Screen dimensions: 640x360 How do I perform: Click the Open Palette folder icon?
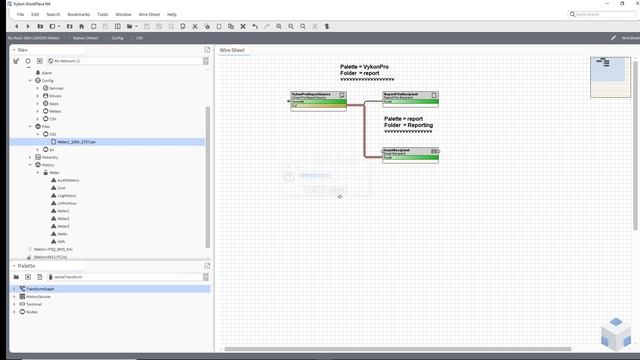click(x=16, y=277)
